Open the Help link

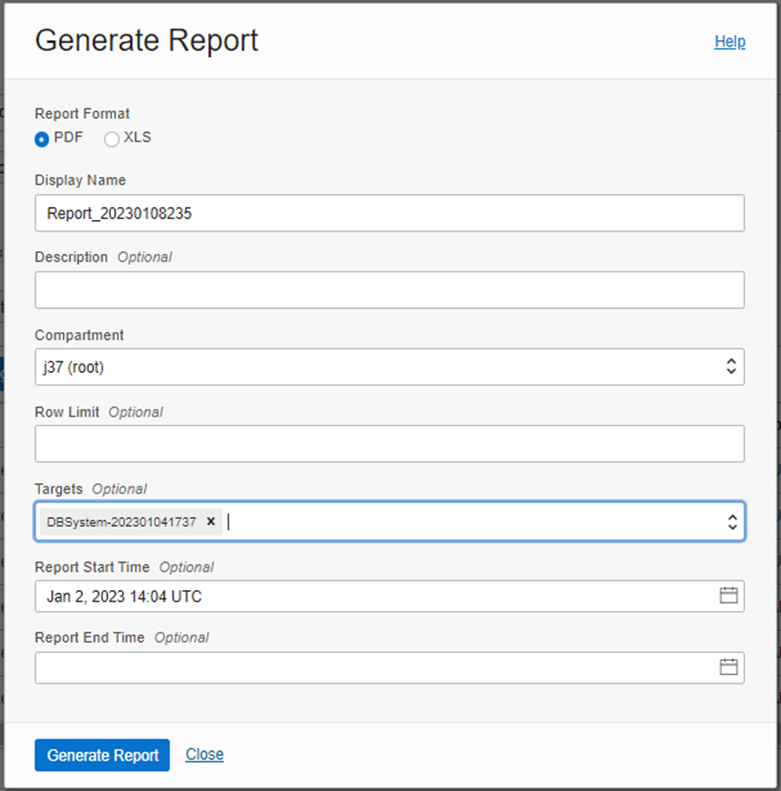[730, 41]
